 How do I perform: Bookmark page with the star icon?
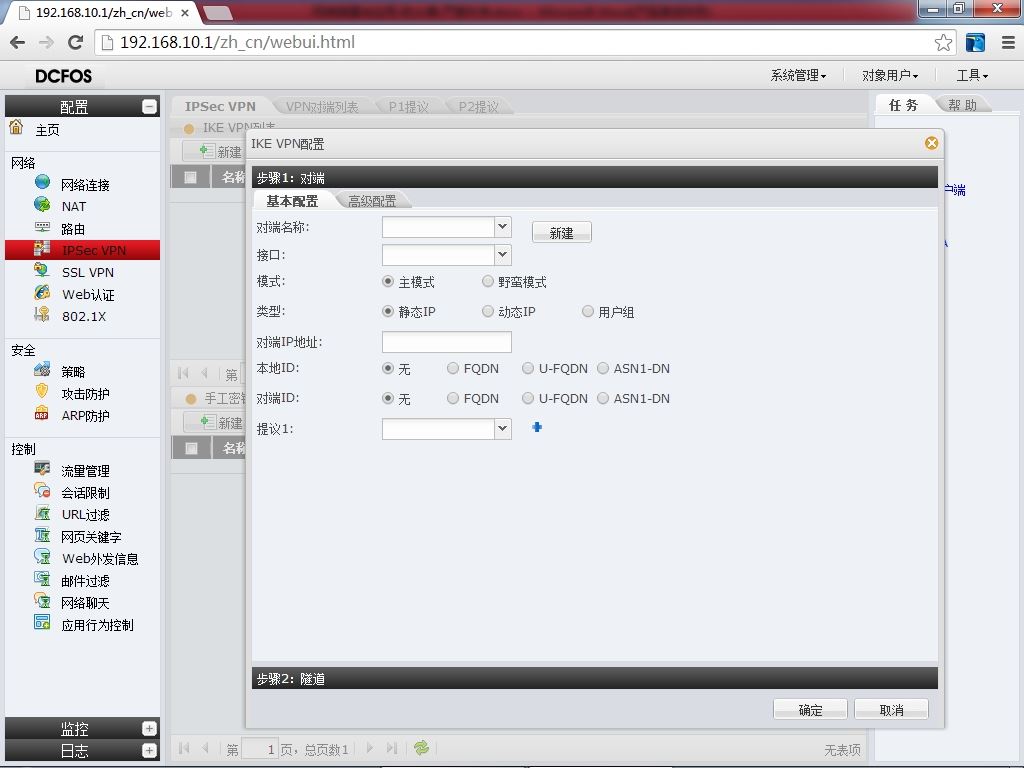[943, 42]
